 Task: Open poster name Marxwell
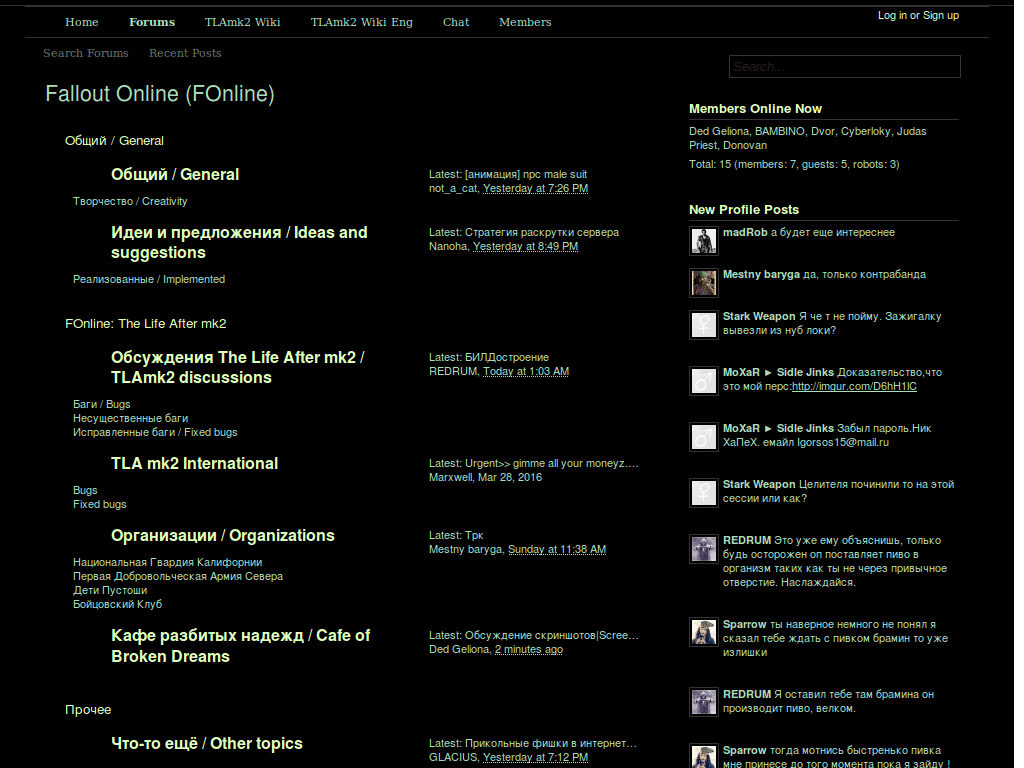click(x=451, y=477)
